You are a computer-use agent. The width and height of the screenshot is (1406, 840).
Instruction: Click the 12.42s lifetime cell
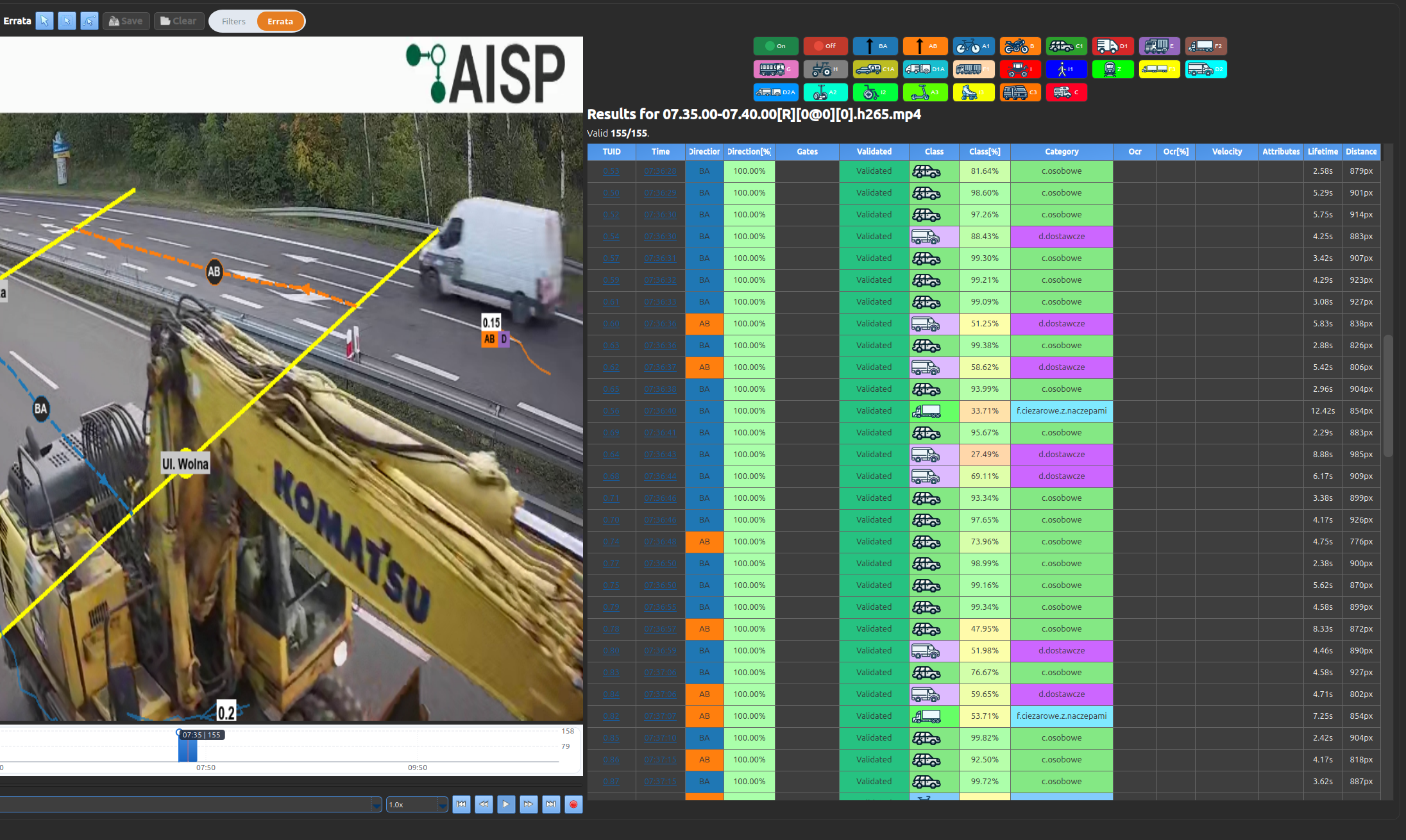click(1323, 411)
